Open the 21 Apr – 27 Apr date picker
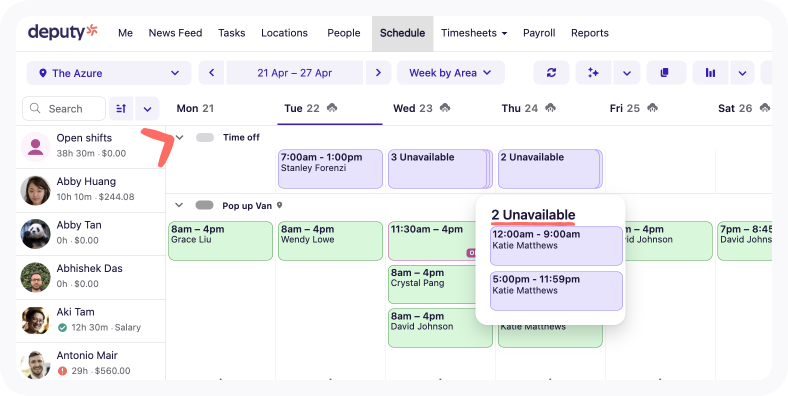 click(294, 73)
